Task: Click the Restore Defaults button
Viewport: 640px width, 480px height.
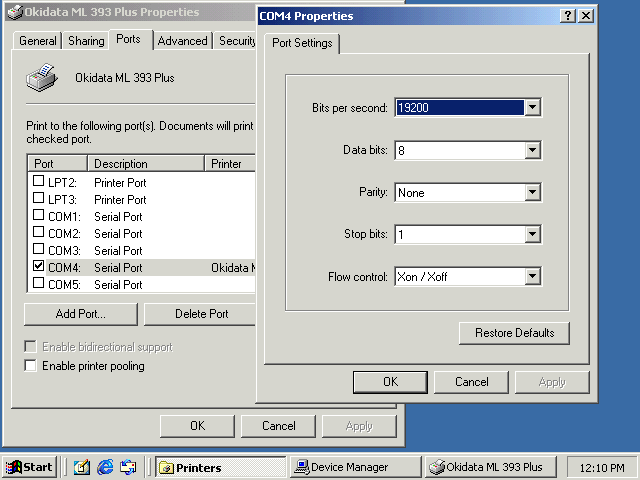Action: click(x=514, y=333)
